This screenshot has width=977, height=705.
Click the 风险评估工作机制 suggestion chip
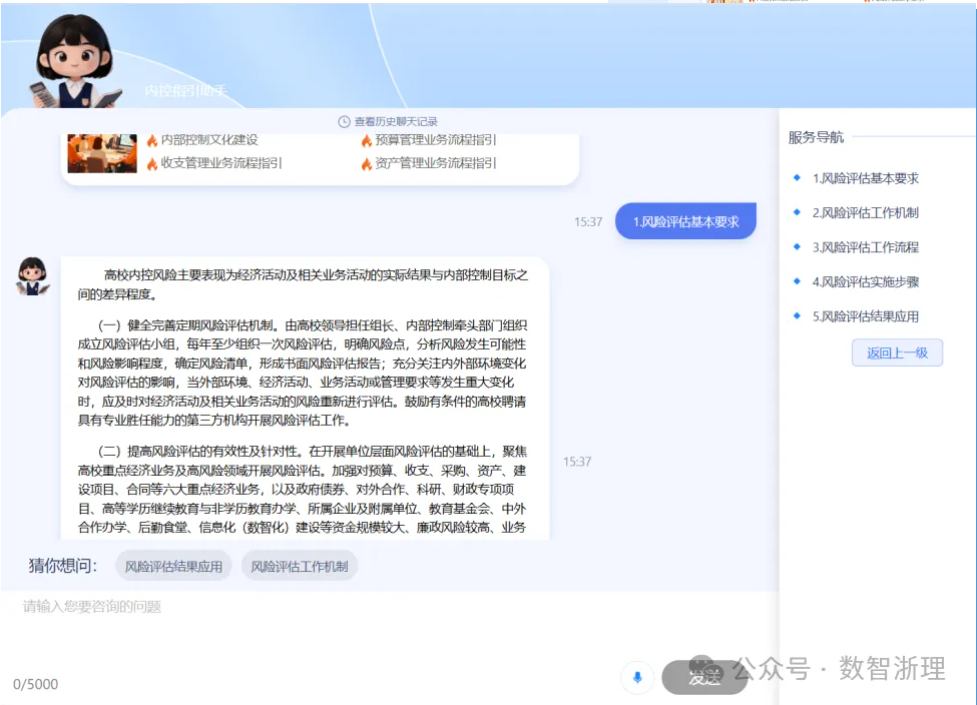(x=299, y=566)
